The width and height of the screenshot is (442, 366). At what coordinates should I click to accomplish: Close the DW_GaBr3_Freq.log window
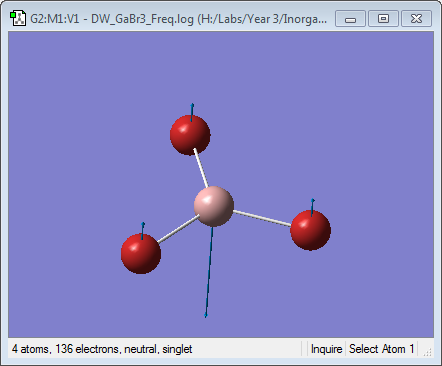coord(416,19)
